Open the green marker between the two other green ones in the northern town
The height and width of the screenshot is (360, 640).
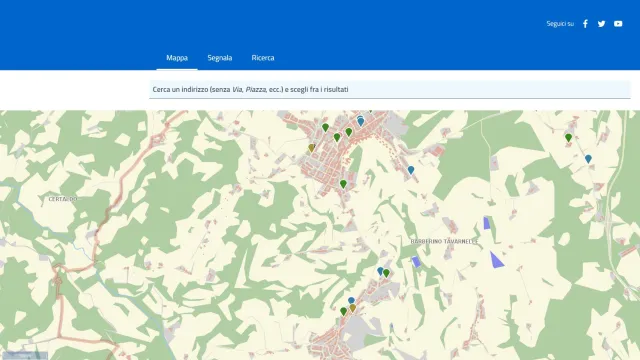(x=337, y=138)
